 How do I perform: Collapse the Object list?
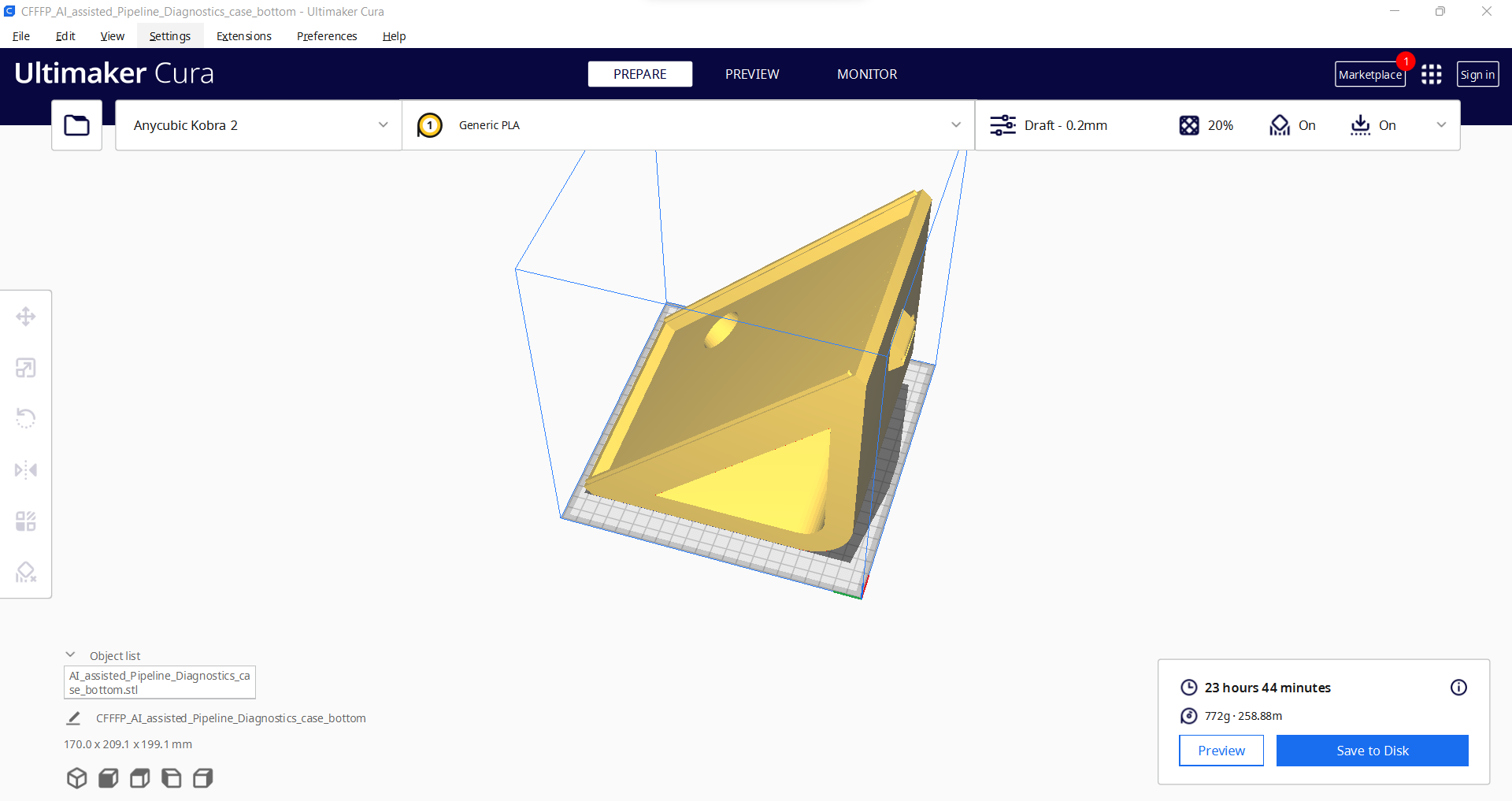click(x=70, y=655)
